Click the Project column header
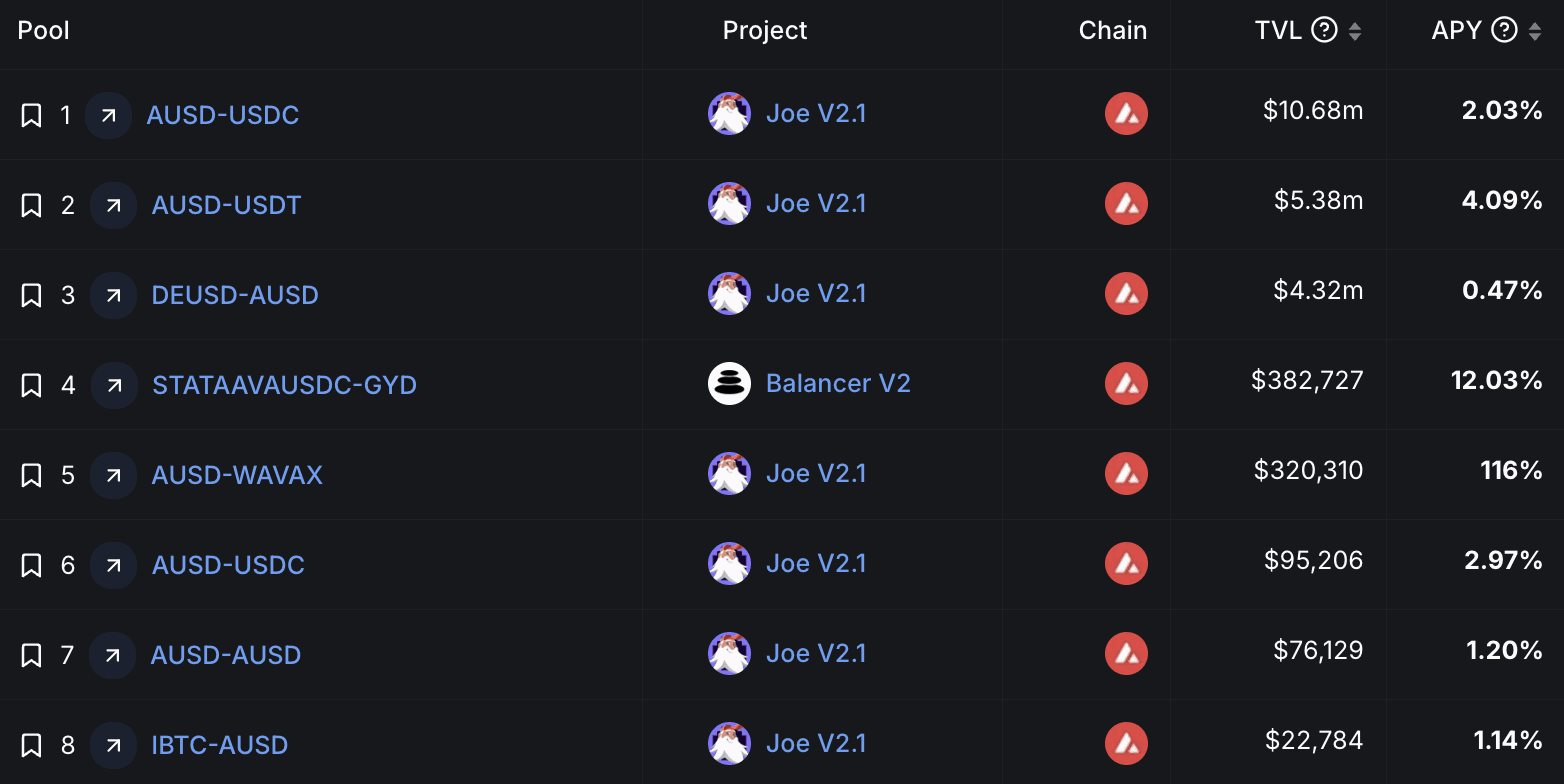 (x=765, y=30)
